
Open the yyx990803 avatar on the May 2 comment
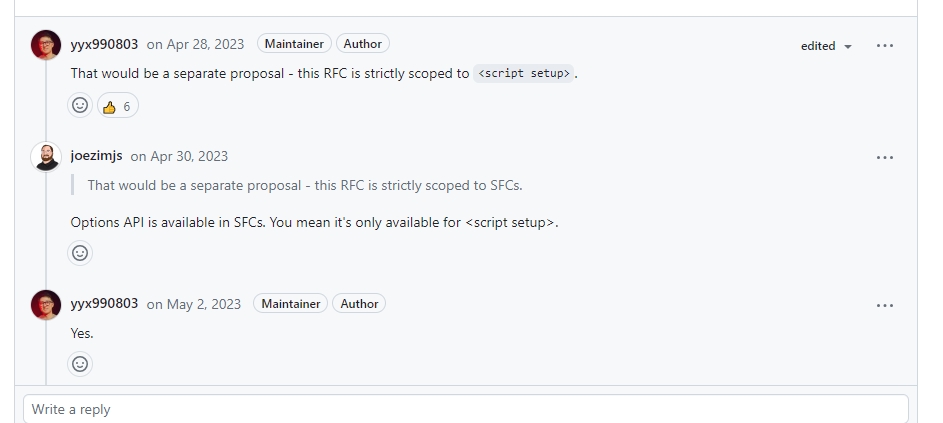point(46,305)
